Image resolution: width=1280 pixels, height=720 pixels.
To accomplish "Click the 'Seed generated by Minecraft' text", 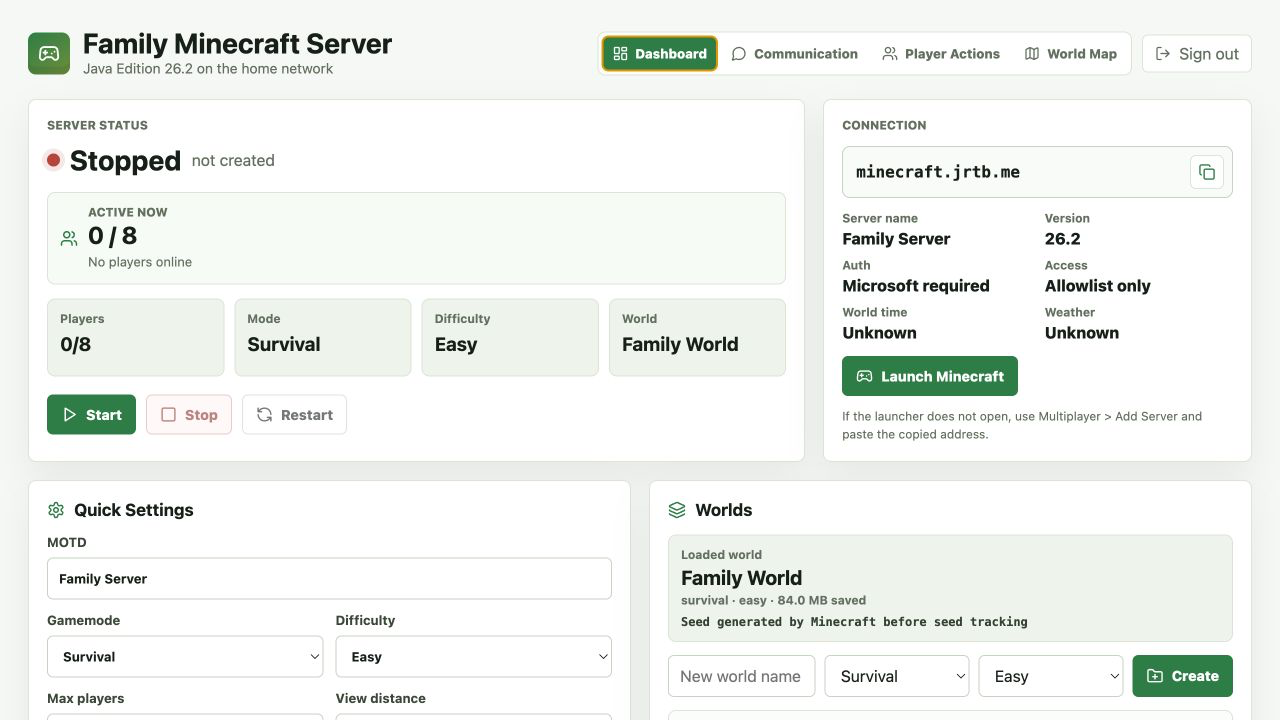I will coord(854,622).
